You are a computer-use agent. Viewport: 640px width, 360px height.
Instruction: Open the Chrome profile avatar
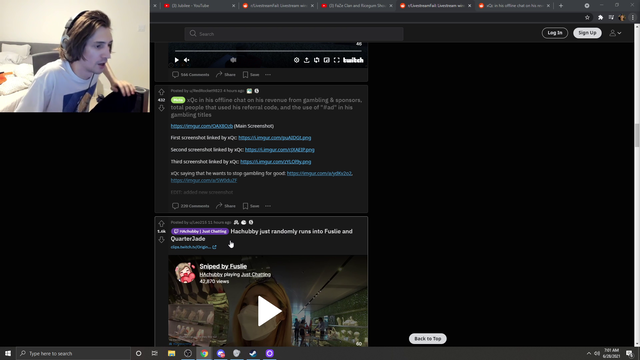point(622,18)
